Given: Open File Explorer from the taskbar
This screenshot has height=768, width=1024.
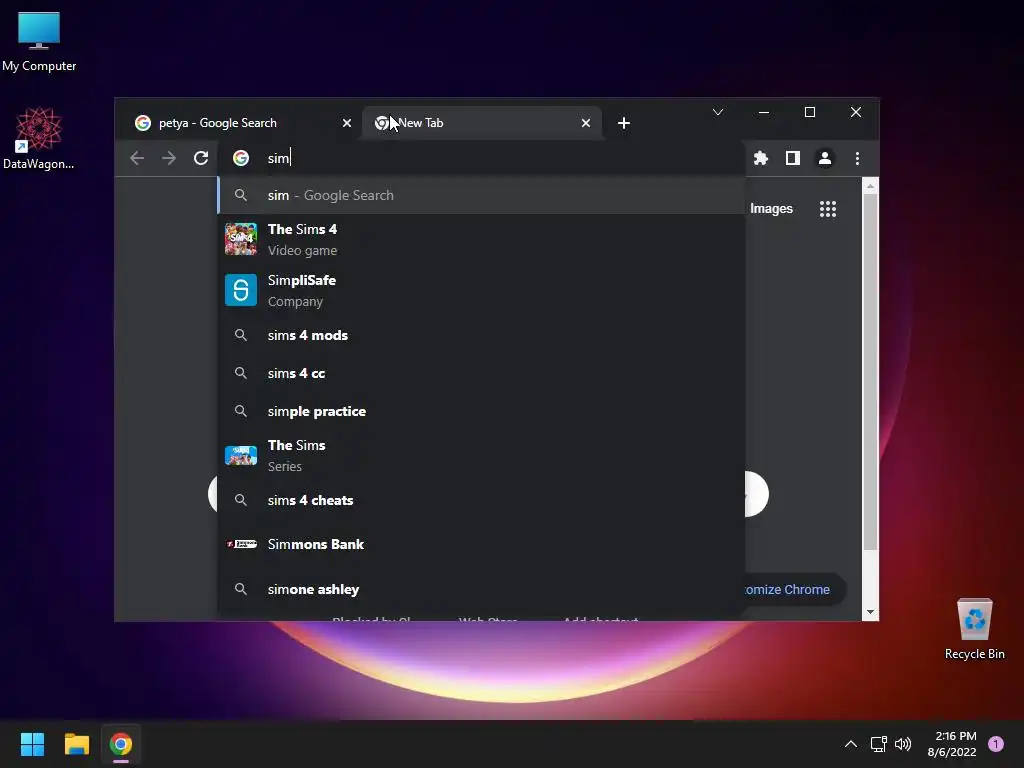Looking at the screenshot, I should 76,744.
